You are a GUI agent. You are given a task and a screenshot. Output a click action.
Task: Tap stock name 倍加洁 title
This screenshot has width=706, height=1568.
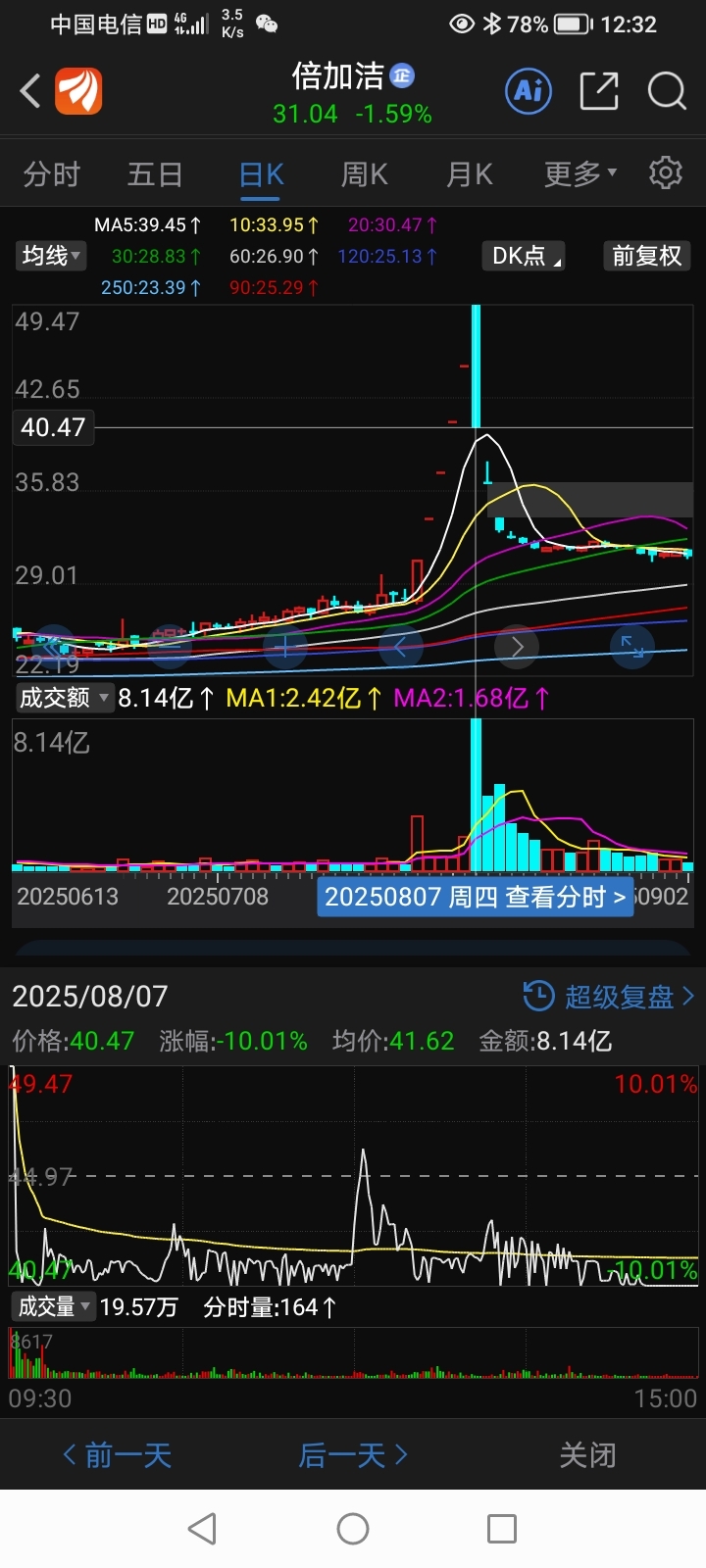(x=337, y=75)
